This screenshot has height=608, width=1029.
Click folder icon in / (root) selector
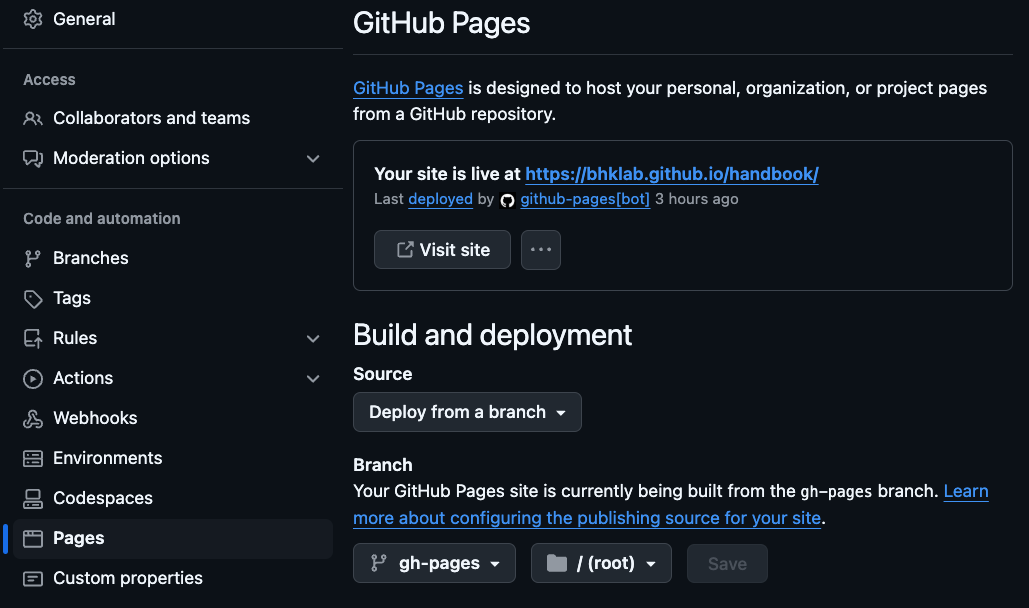click(556, 563)
